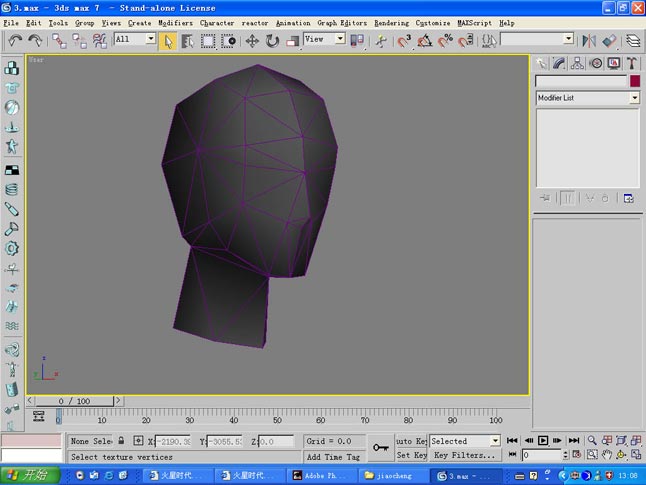Click the object color swatch
The height and width of the screenshot is (485, 646).
coord(635,81)
